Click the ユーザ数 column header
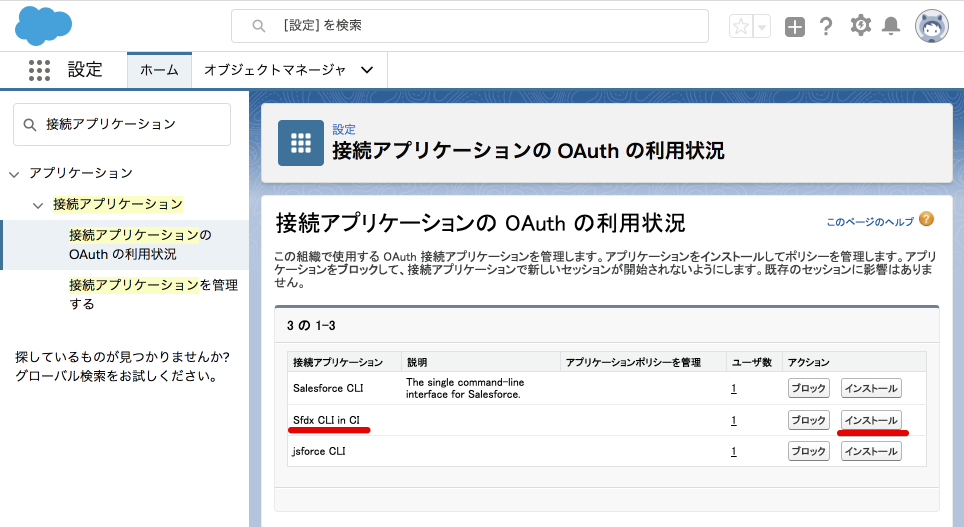 click(x=752, y=362)
